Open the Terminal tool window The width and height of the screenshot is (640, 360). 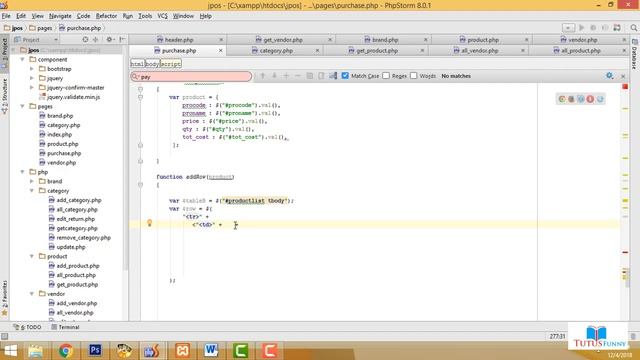point(65,327)
